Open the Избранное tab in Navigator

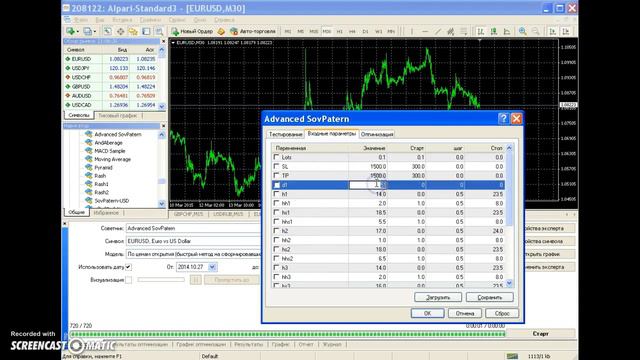[x=106, y=213]
